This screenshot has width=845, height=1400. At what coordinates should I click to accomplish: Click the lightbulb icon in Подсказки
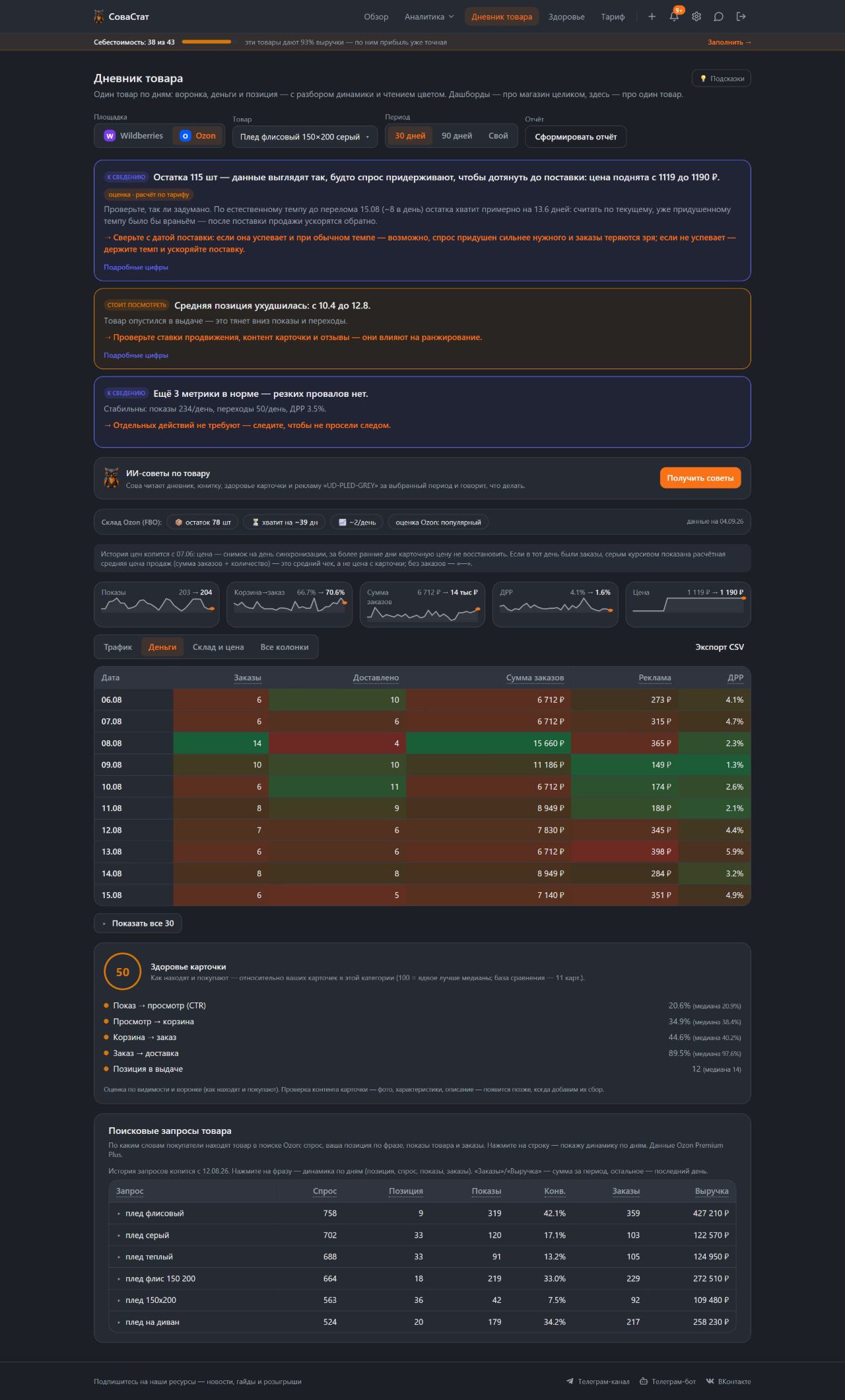point(703,79)
